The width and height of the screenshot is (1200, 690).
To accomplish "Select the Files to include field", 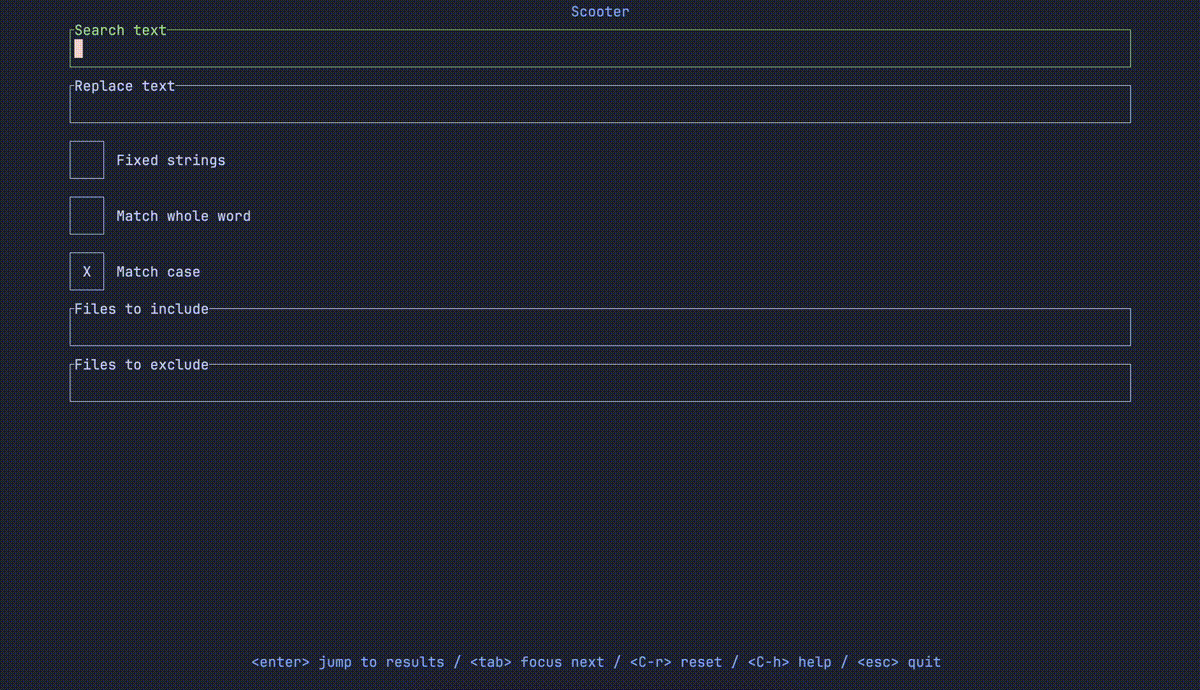I will click(x=600, y=327).
